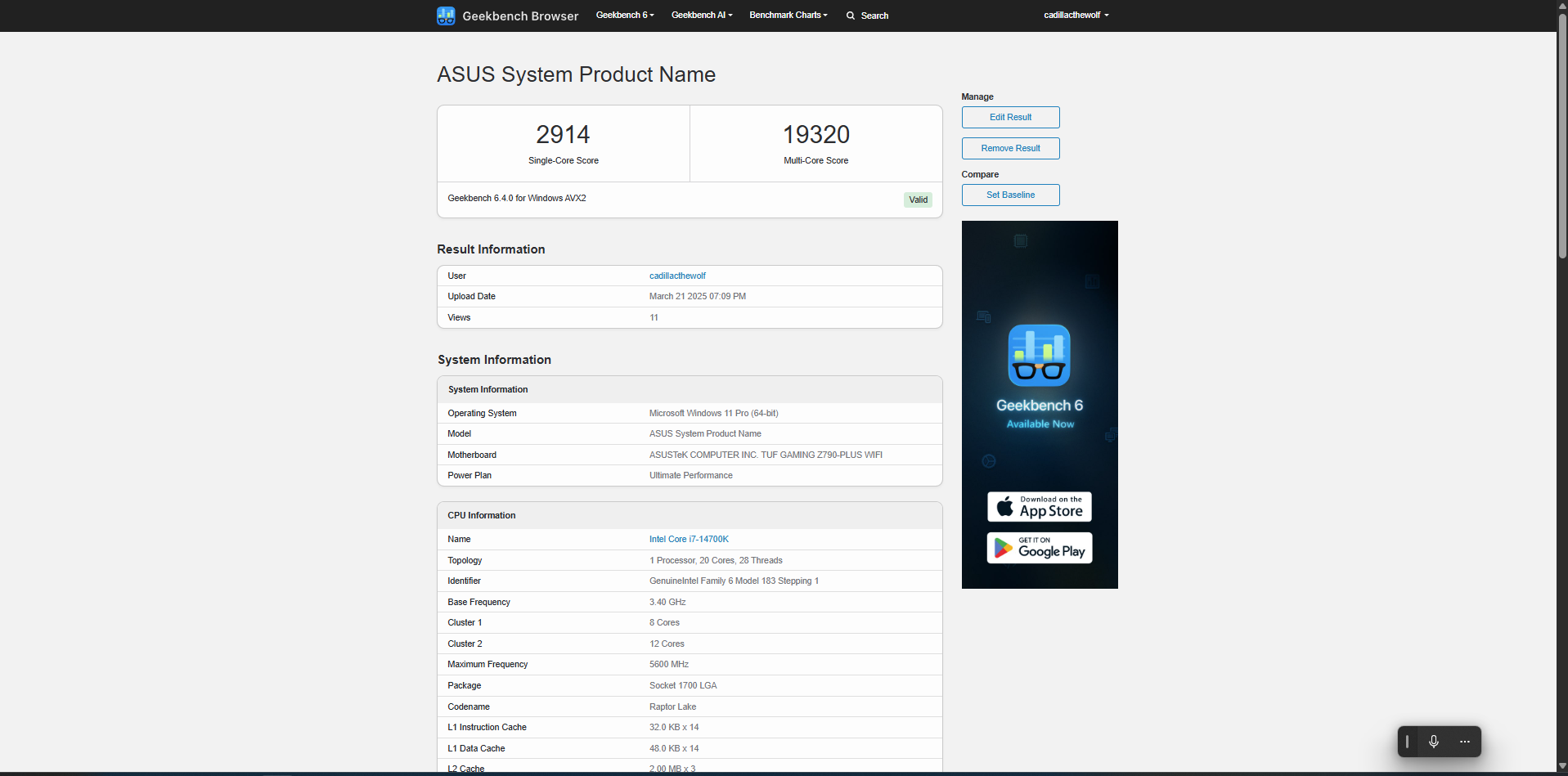The height and width of the screenshot is (776, 1568).
Task: Click the scrollbar up arrow
Action: tap(1562, 5)
